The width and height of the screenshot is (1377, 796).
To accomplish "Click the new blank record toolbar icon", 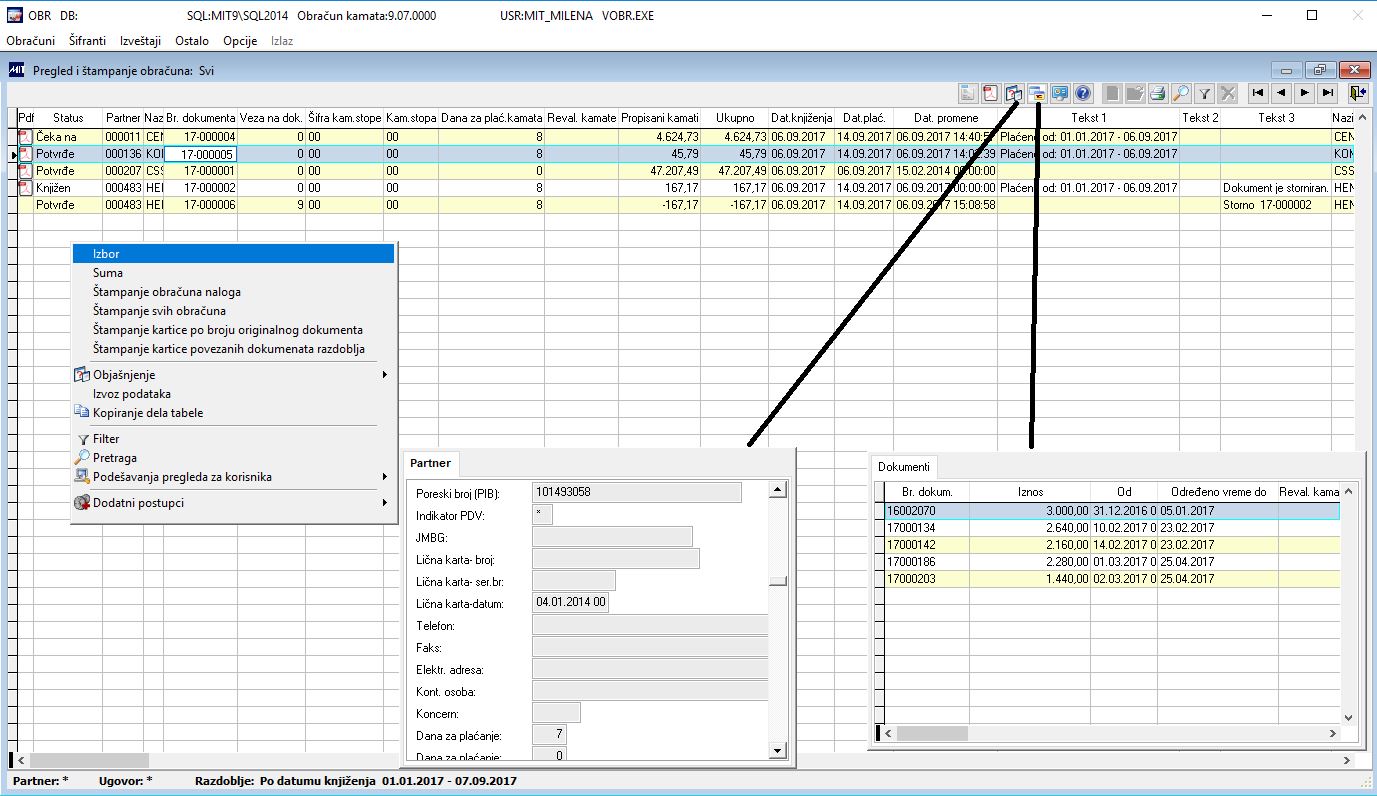I will (x=1112, y=94).
